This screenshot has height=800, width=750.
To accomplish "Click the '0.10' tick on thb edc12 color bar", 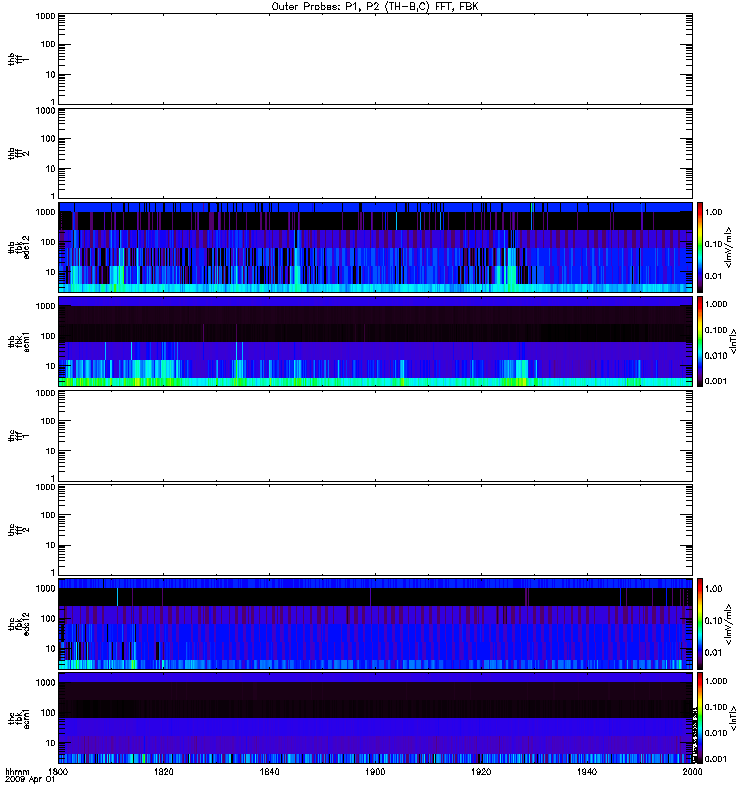I will click(x=713, y=244).
